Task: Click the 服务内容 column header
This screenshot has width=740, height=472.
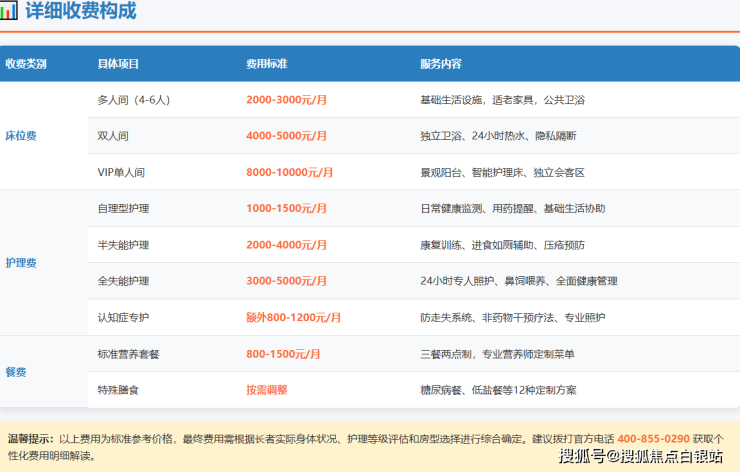Action: [x=441, y=64]
